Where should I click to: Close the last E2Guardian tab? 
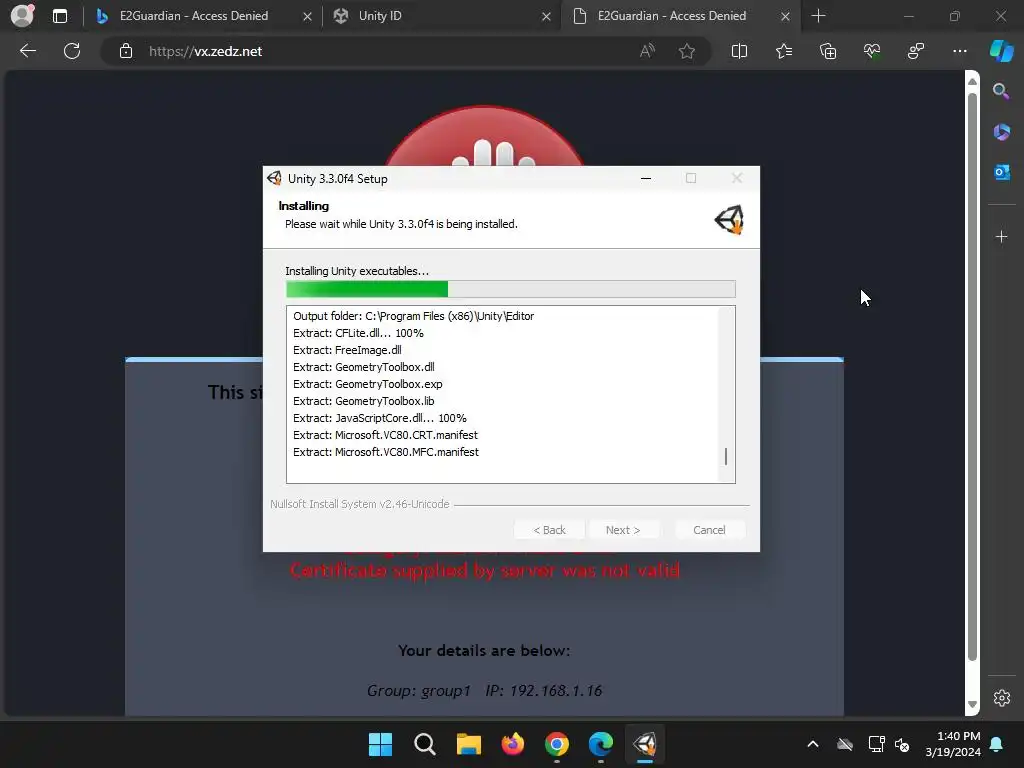coord(786,16)
